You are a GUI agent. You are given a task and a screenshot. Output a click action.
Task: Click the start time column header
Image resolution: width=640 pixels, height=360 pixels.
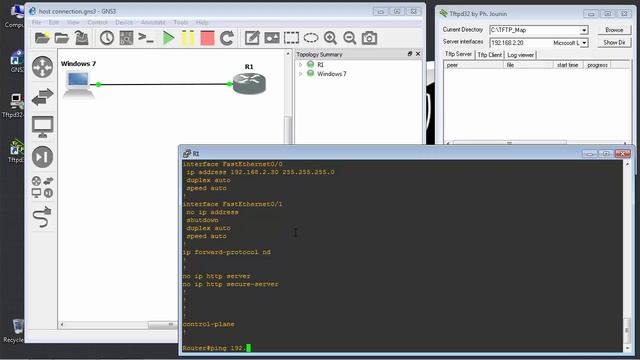pos(568,65)
